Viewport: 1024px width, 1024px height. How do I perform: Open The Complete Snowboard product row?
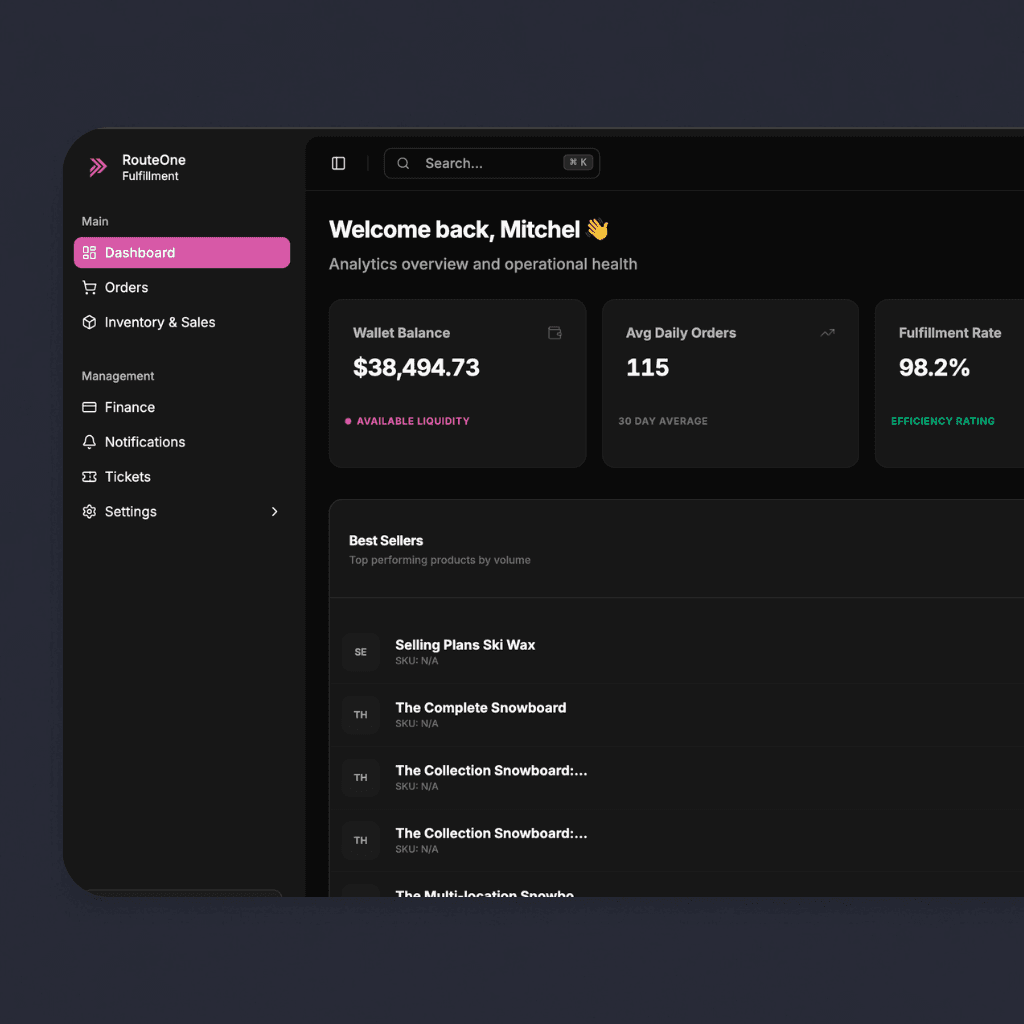(x=480, y=708)
